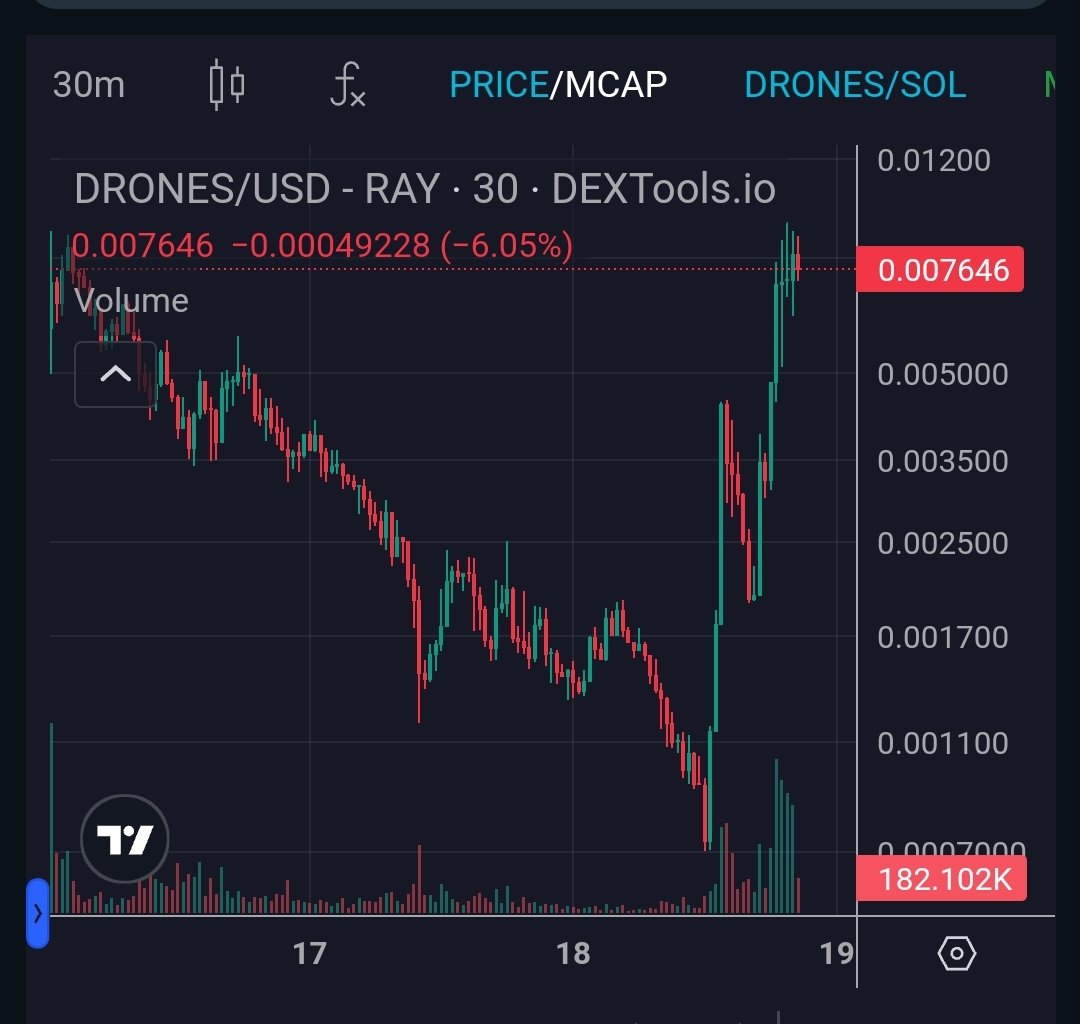Switch to MCAP view
The width and height of the screenshot is (1080, 1024).
(x=616, y=85)
